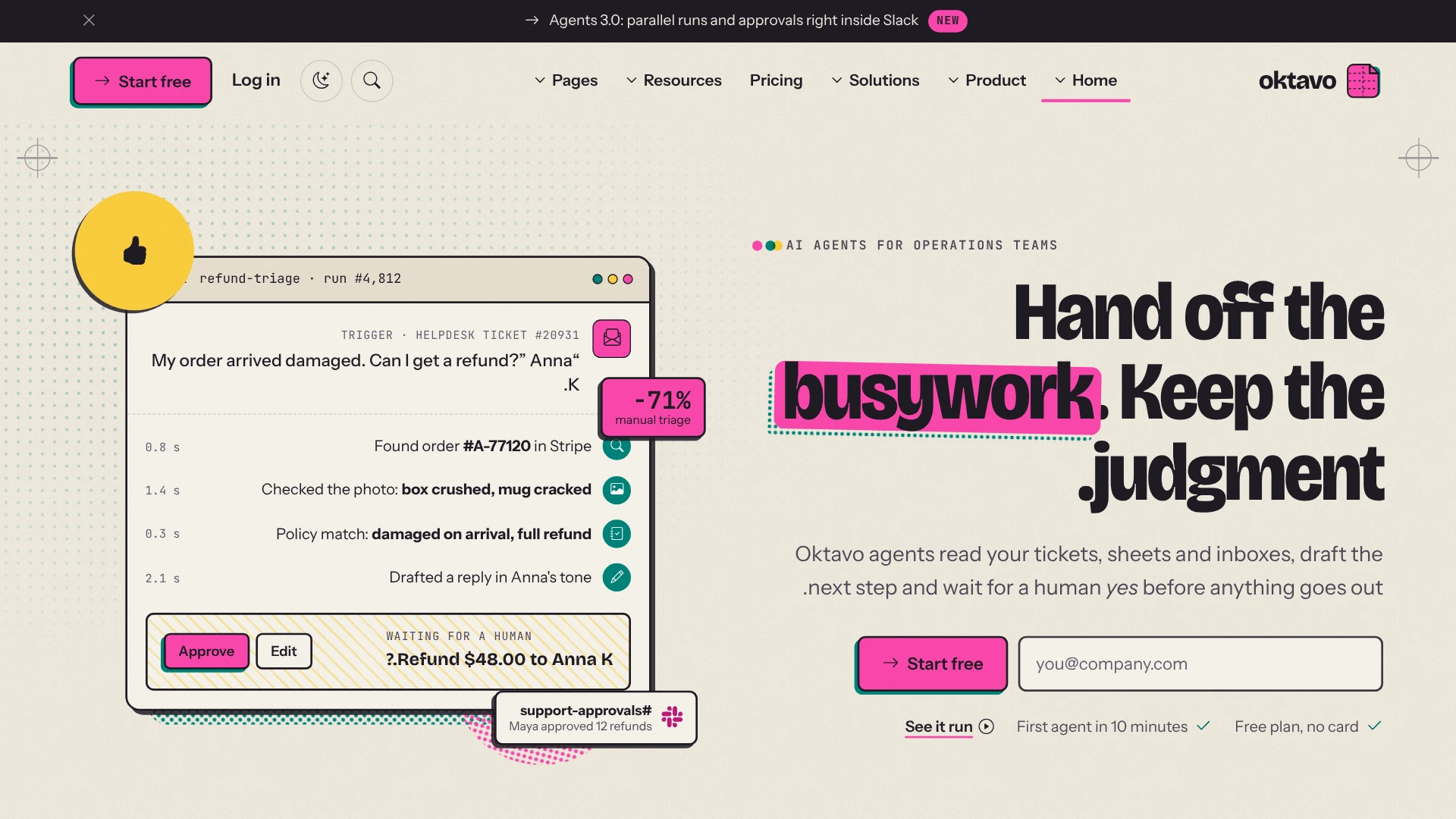Viewport: 1456px width, 819px height.
Task: Click the pink oktavo sheet logo icon
Action: pos(1363,81)
